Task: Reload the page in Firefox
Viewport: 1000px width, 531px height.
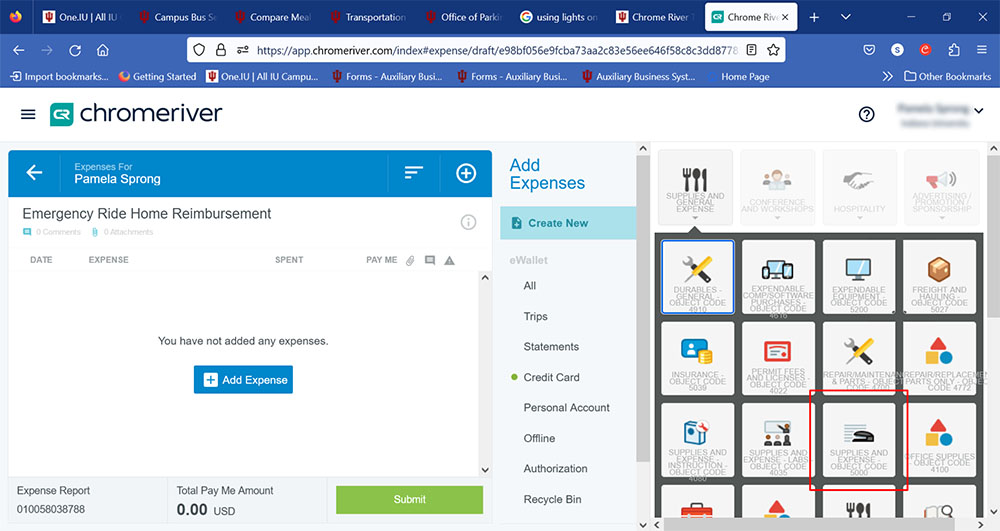Action: (75, 50)
